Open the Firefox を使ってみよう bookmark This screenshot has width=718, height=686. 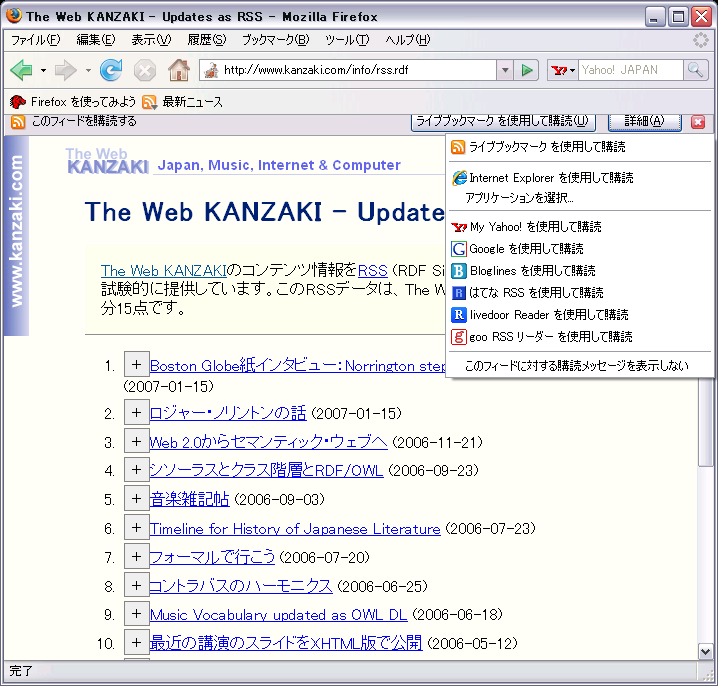[73, 102]
